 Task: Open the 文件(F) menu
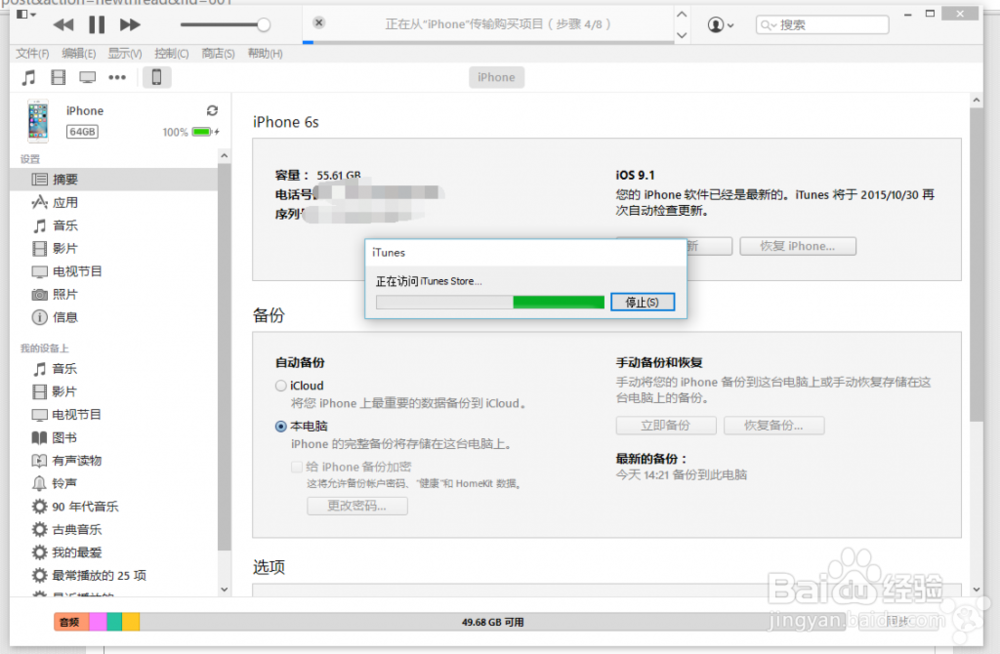(33, 54)
